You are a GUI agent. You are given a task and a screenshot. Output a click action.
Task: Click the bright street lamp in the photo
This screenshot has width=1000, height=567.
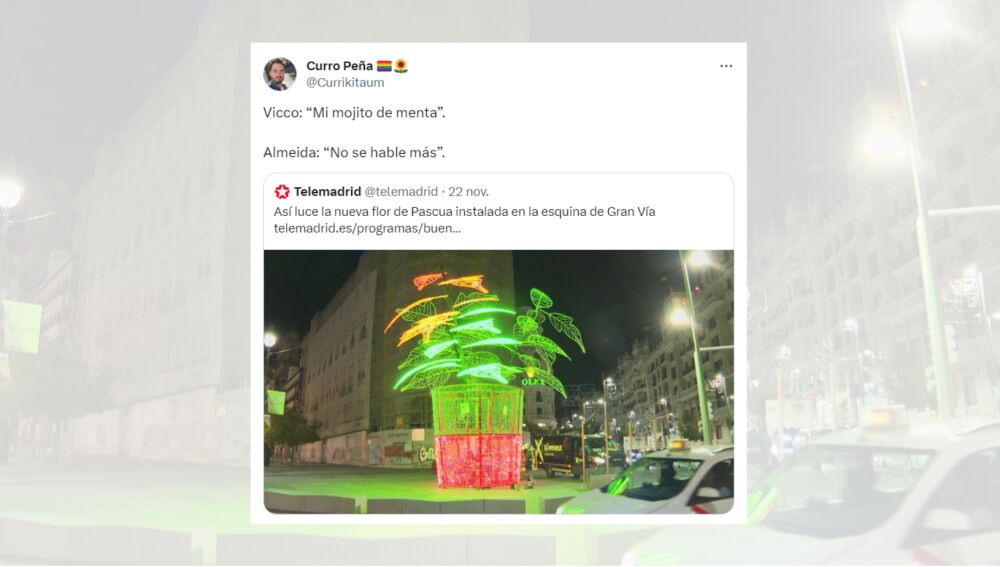pos(698,258)
